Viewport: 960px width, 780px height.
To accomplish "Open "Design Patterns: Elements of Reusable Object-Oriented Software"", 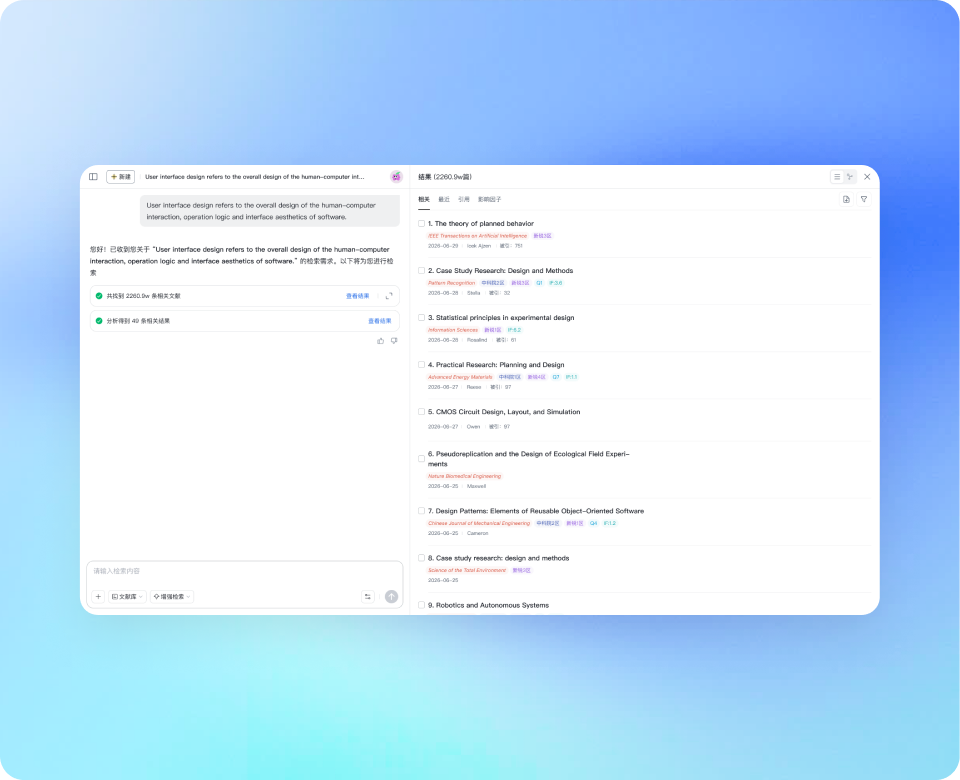I will pyautogui.click(x=540, y=511).
